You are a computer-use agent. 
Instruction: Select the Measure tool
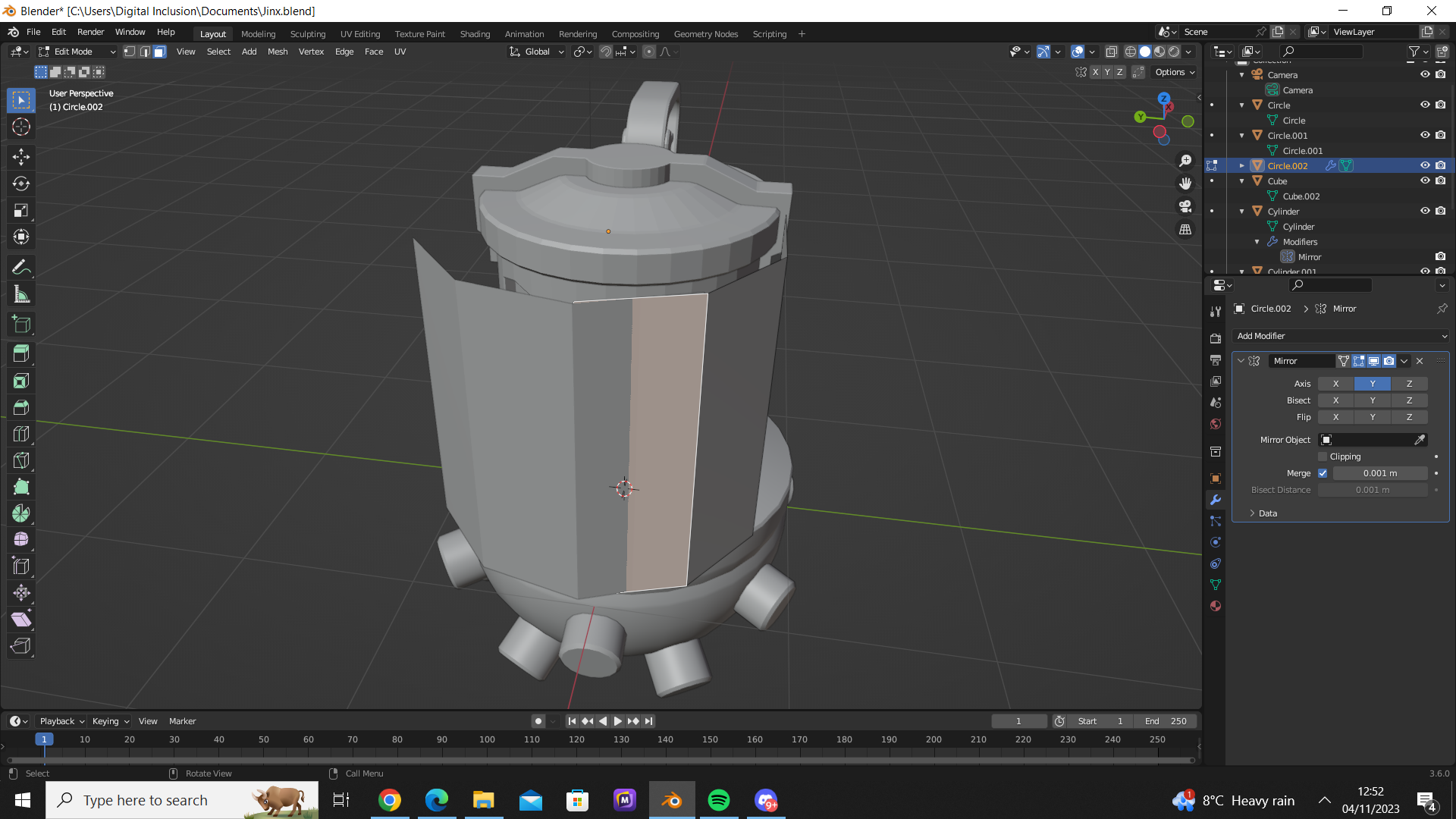[x=21, y=294]
